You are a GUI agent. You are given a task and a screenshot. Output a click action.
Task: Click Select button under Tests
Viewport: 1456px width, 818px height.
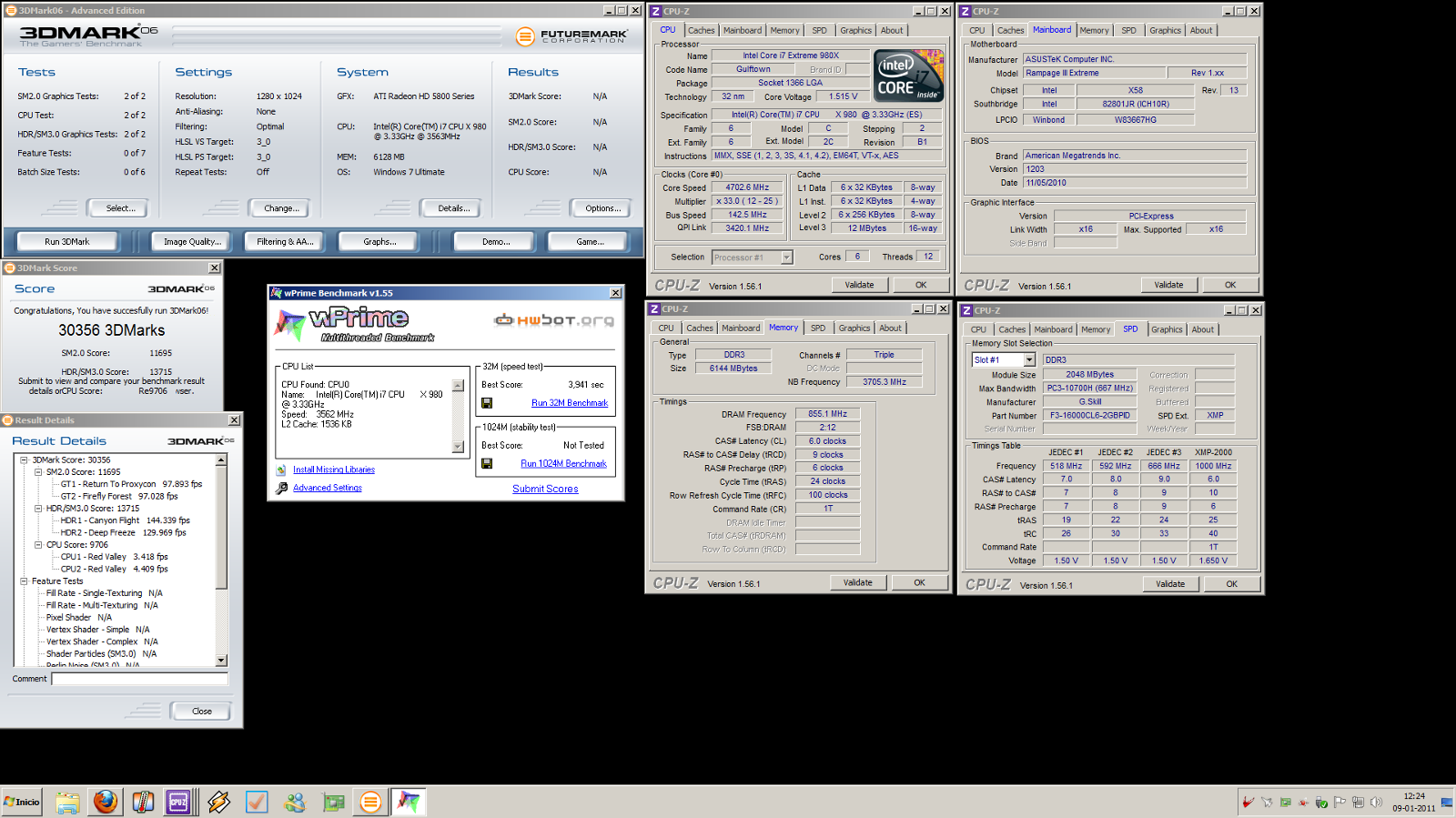tap(120, 208)
